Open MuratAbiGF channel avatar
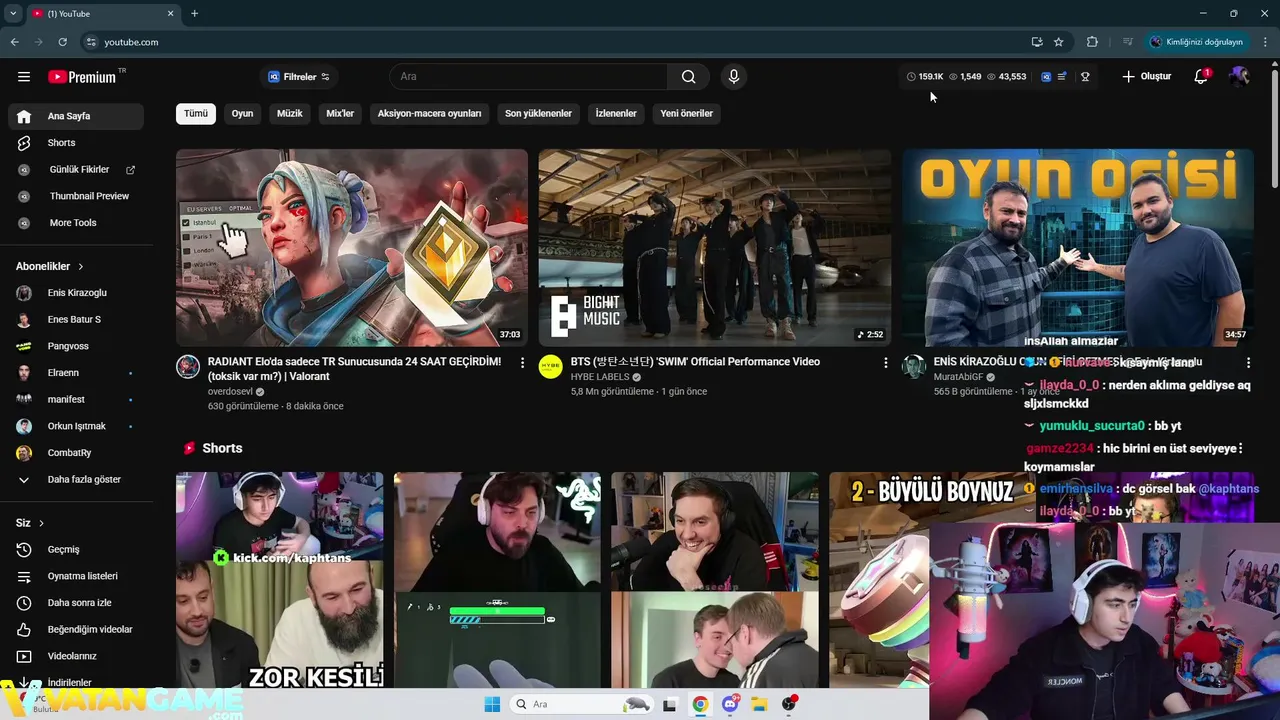 pos(914,366)
